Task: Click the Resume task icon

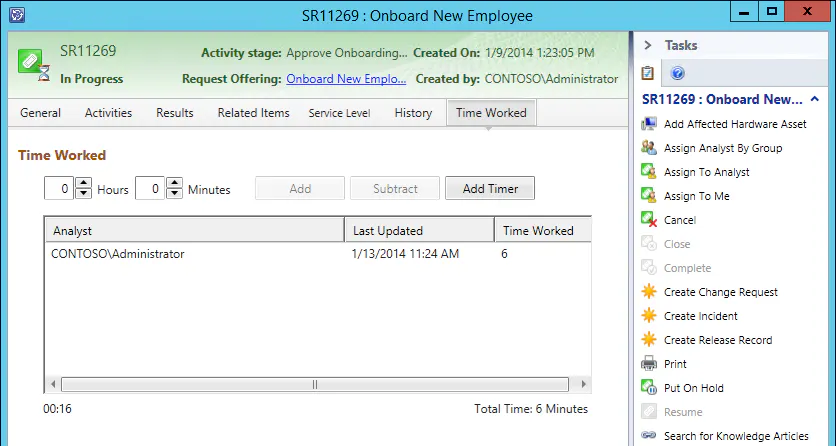Action: point(649,411)
